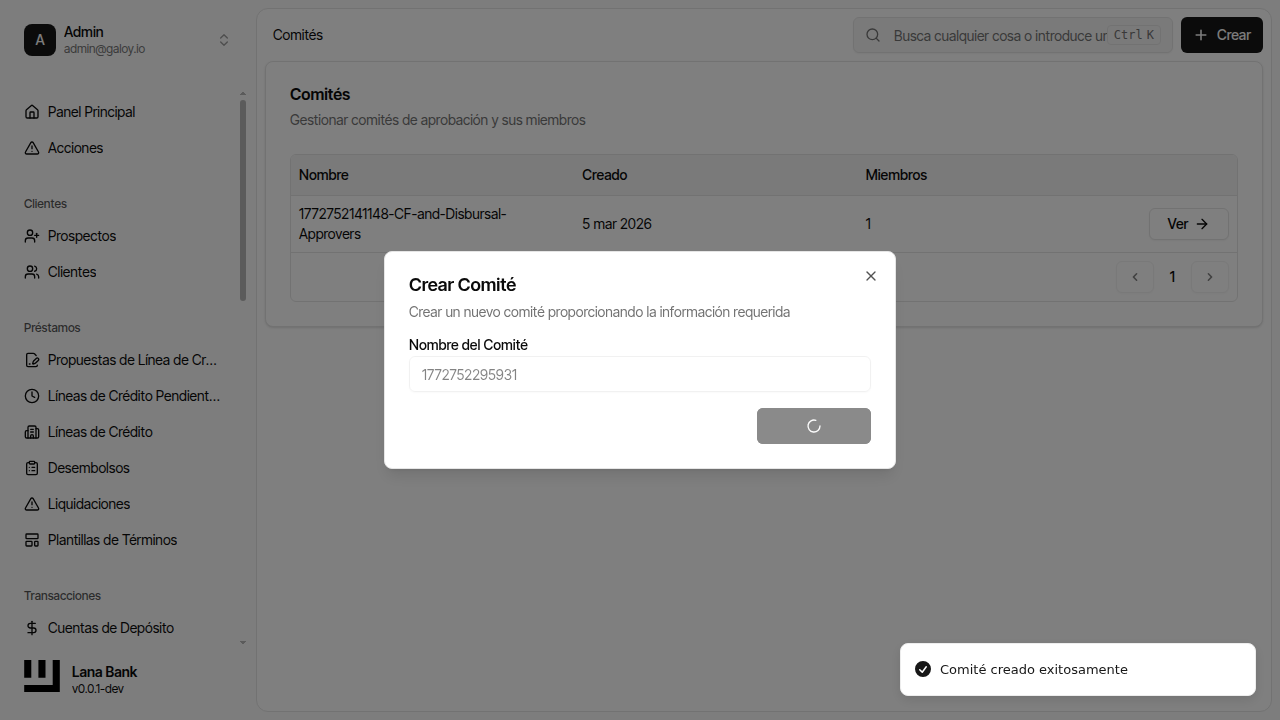1280x720 pixels.
Task: Click the Lana Bank logo
Action: (x=42, y=676)
